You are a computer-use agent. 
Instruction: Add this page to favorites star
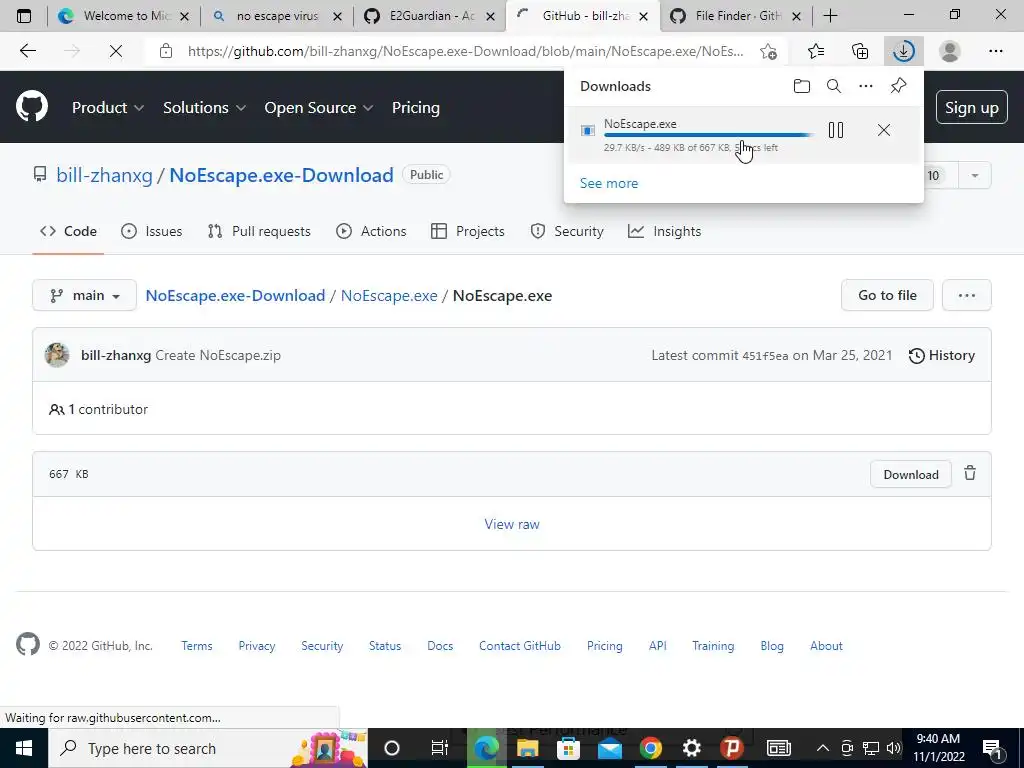[768, 51]
